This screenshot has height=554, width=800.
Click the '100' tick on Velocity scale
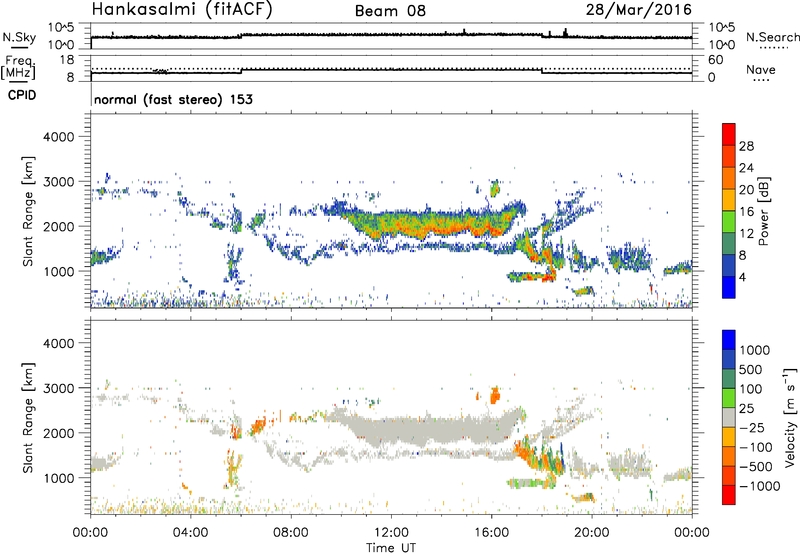pos(751,389)
